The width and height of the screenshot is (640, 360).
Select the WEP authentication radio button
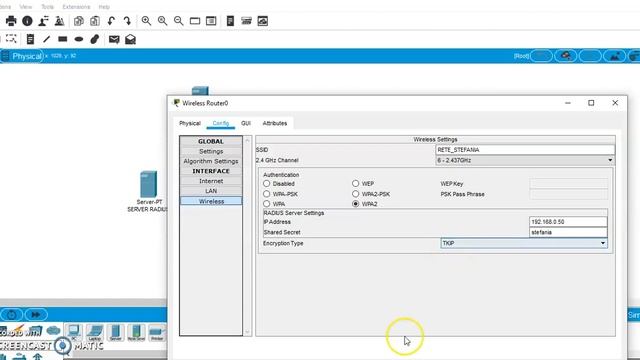pyautogui.click(x=356, y=184)
